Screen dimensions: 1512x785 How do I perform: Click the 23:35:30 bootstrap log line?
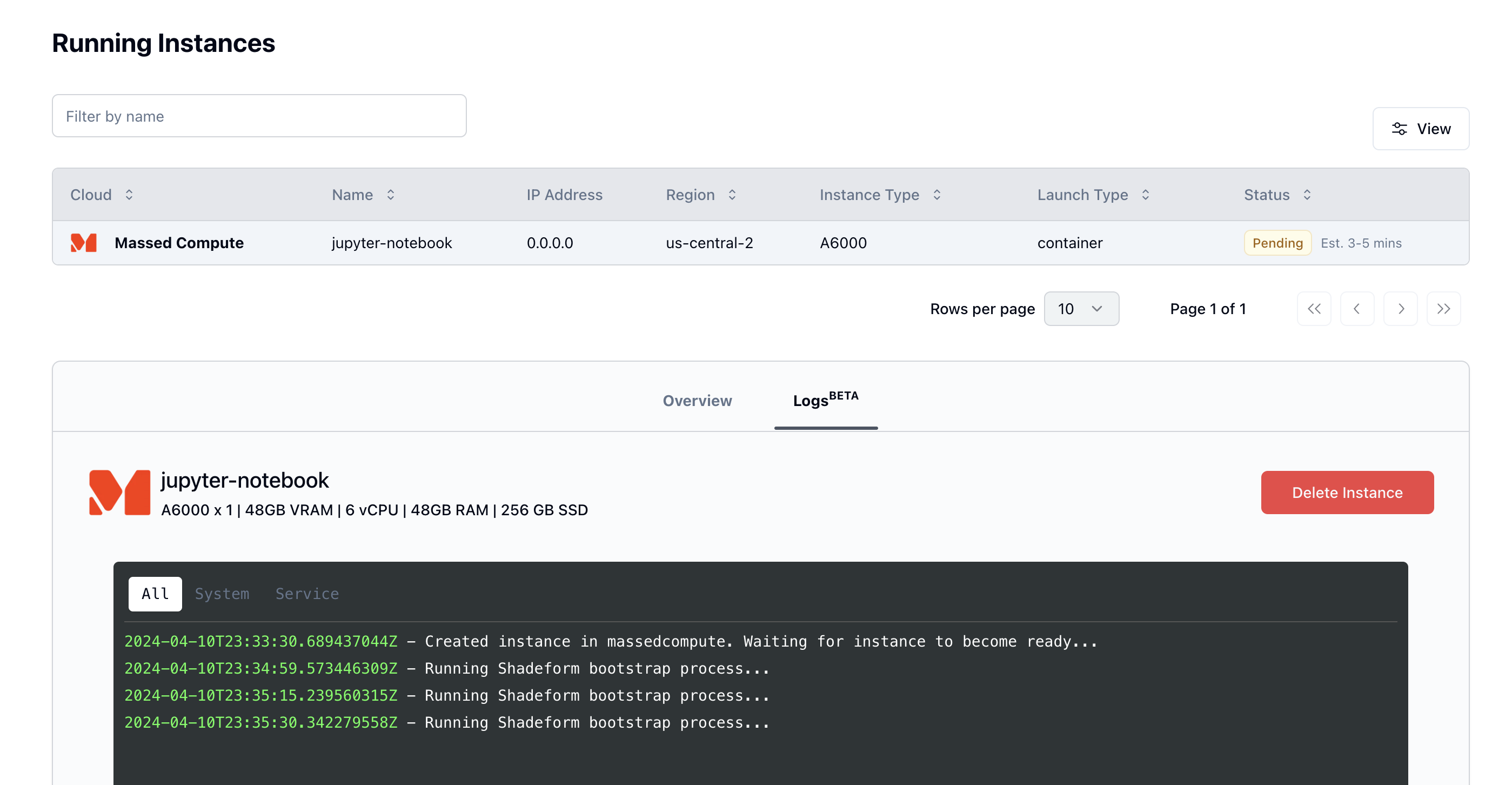point(447,722)
